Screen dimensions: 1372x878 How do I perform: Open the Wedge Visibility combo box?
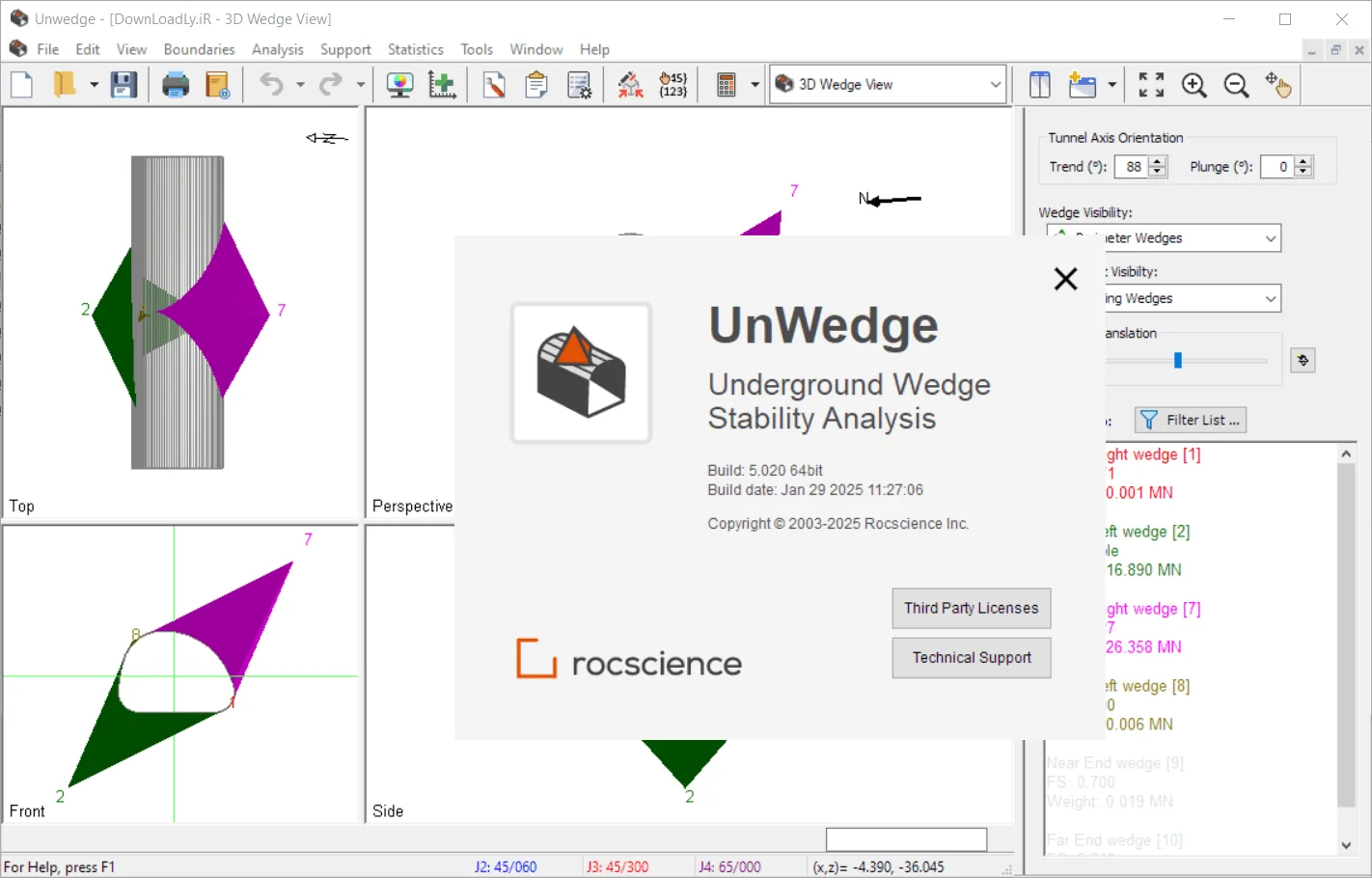click(1164, 237)
